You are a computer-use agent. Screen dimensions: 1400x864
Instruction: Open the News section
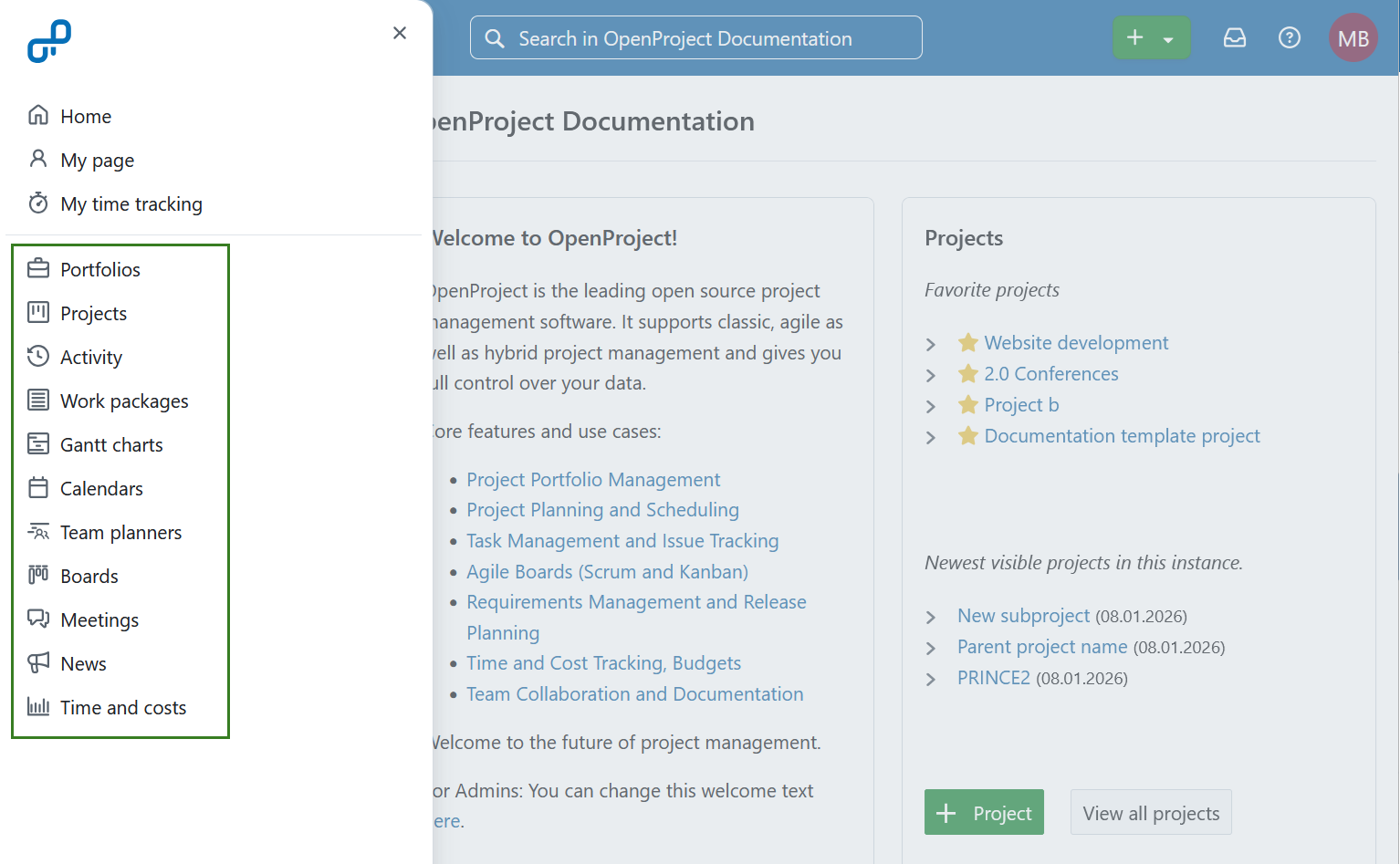[x=83, y=663]
